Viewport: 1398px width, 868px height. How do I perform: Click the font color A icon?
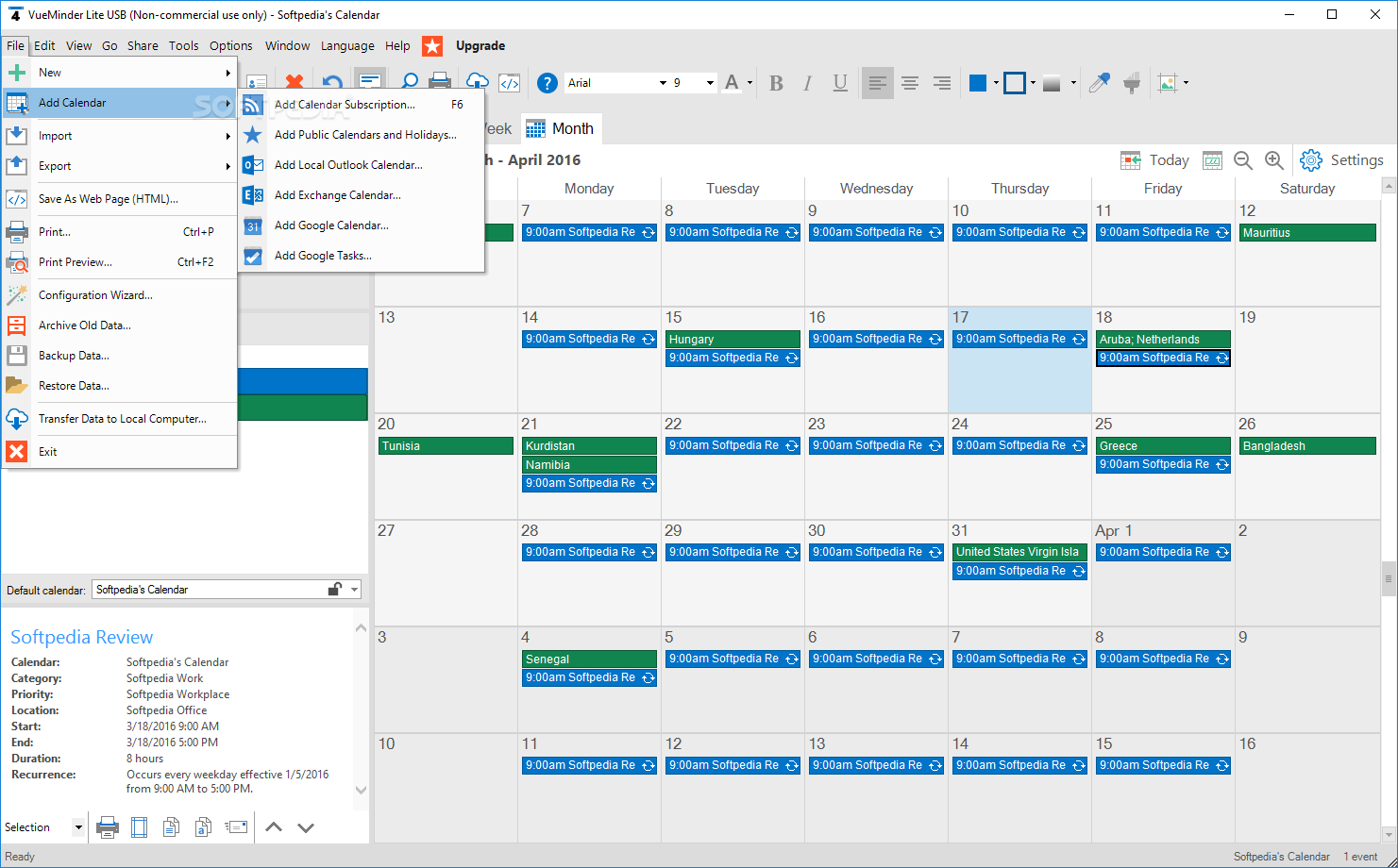tap(733, 83)
